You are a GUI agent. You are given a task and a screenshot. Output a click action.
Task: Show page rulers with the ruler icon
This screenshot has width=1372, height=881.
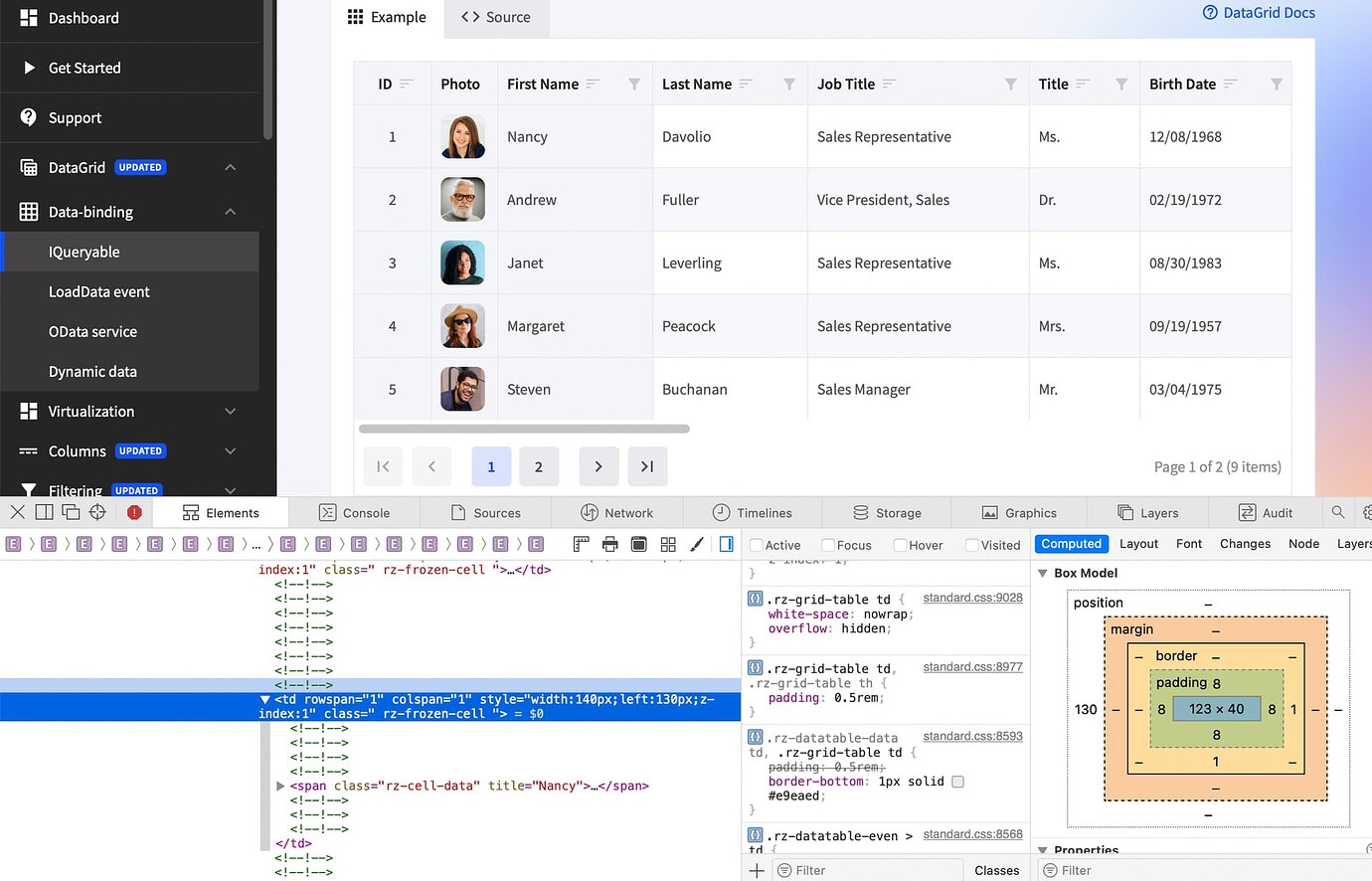[x=581, y=544]
